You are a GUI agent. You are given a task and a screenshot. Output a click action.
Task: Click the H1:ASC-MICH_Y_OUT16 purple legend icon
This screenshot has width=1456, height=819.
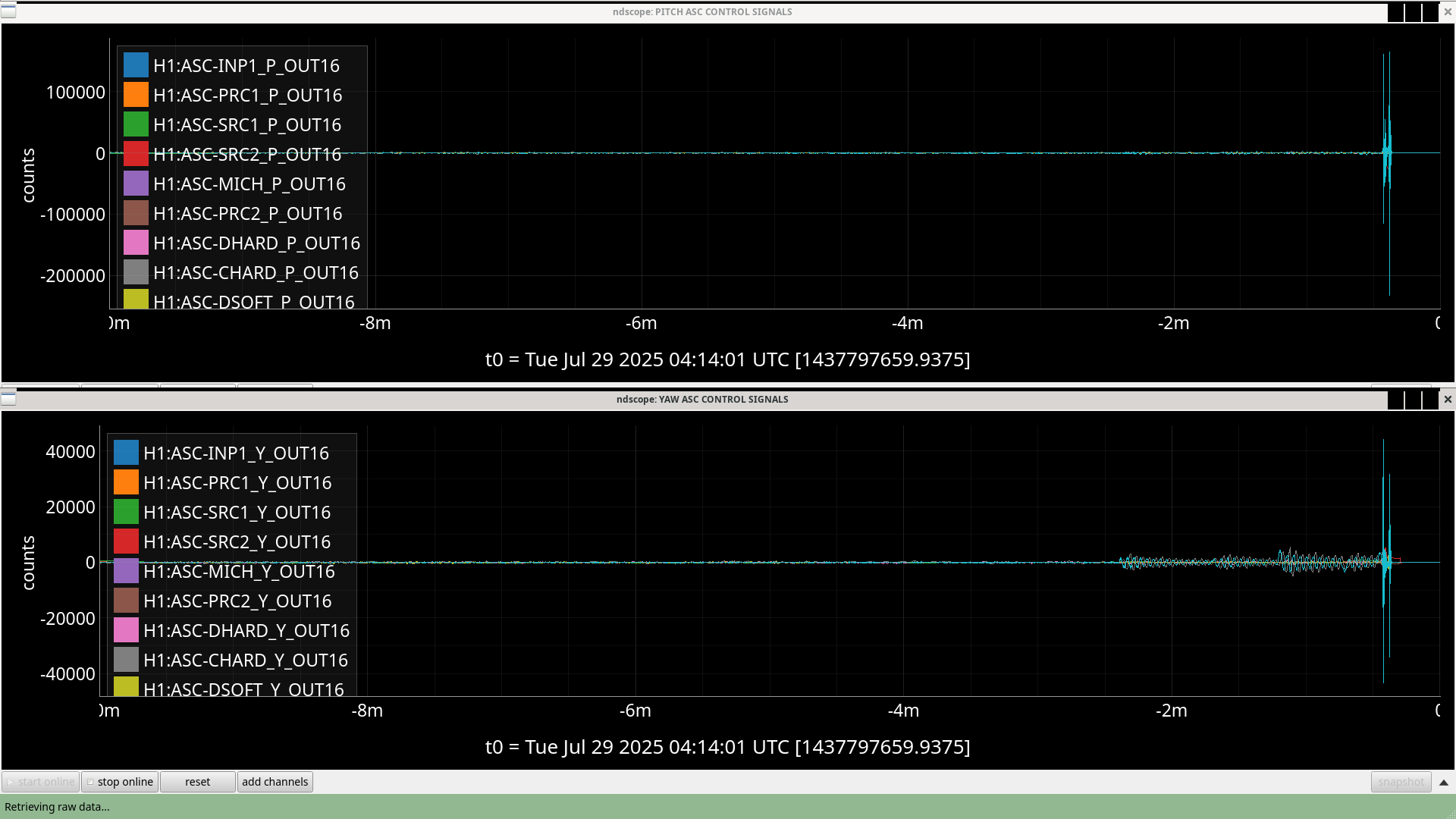coord(126,571)
